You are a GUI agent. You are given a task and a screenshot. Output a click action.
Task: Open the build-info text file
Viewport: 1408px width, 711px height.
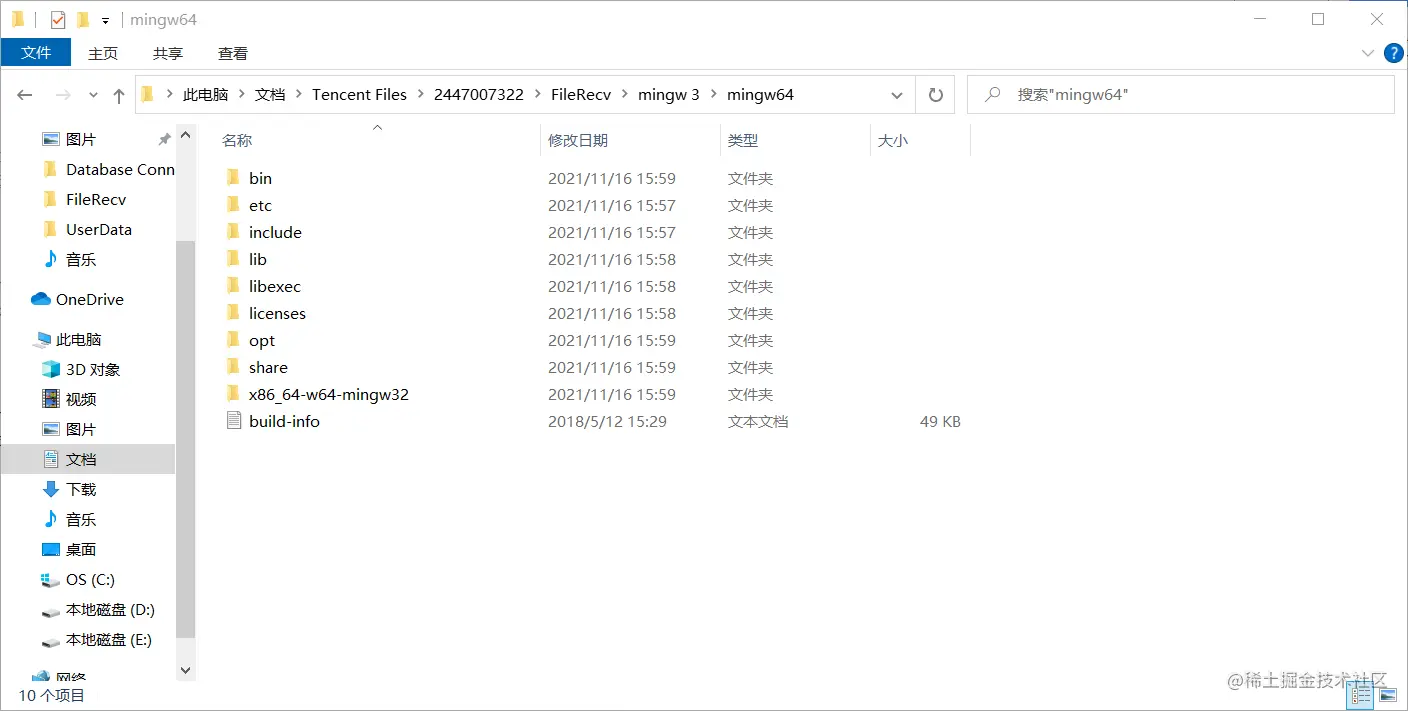click(284, 421)
